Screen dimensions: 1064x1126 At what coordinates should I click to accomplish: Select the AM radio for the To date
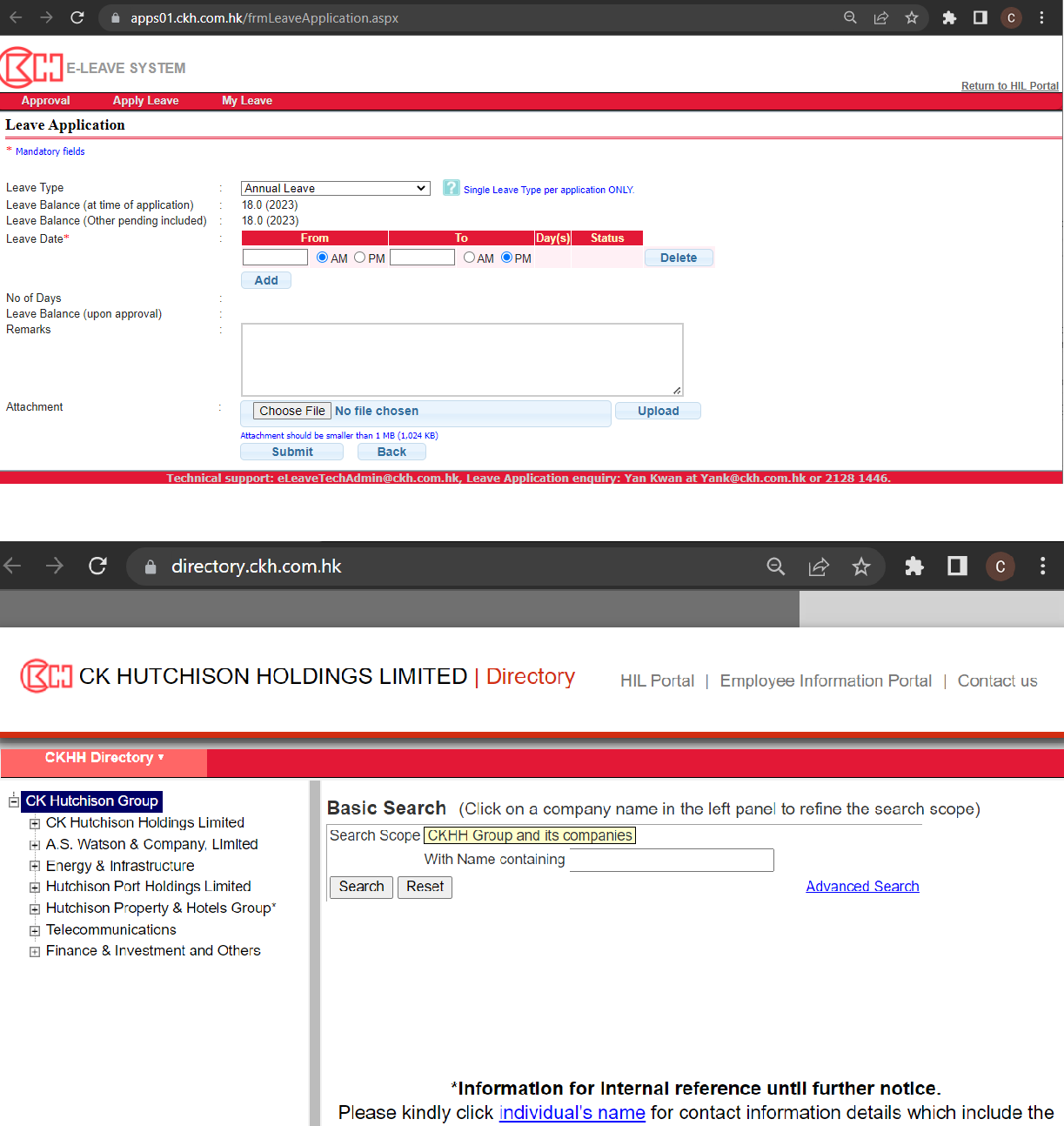(469, 258)
